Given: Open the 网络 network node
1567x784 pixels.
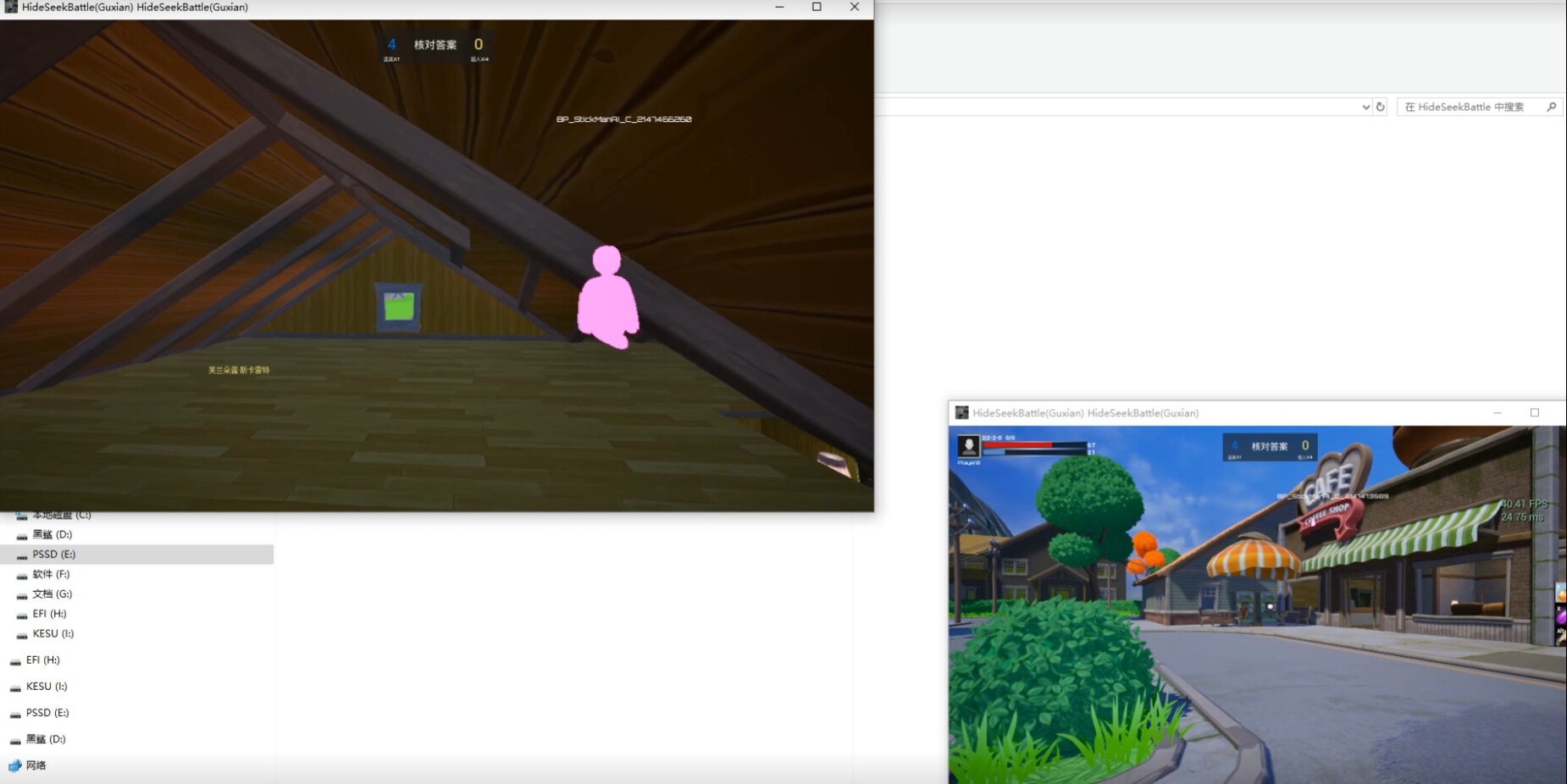Looking at the screenshot, I should [36, 765].
